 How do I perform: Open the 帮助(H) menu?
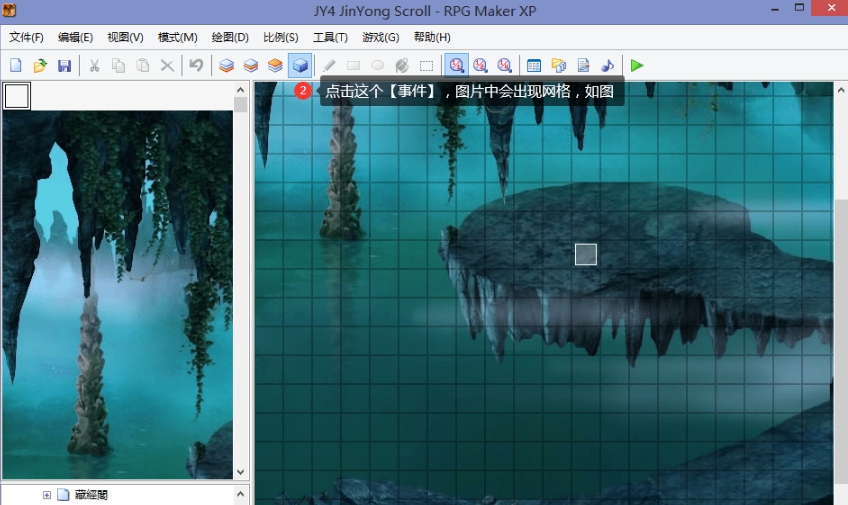click(432, 37)
